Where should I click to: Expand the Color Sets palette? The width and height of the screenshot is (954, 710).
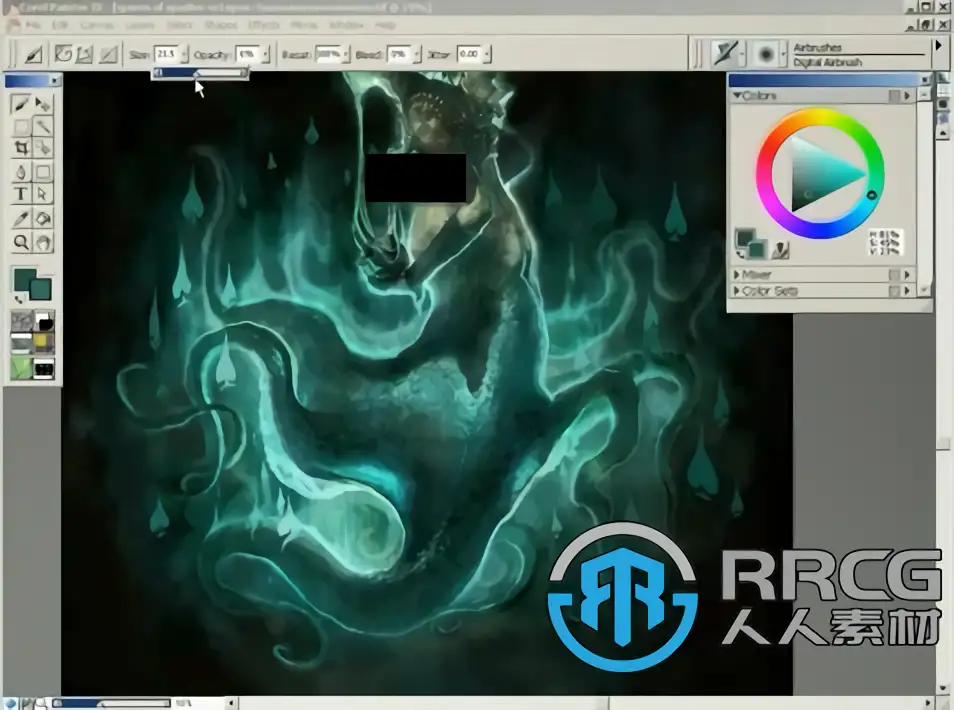click(x=737, y=291)
